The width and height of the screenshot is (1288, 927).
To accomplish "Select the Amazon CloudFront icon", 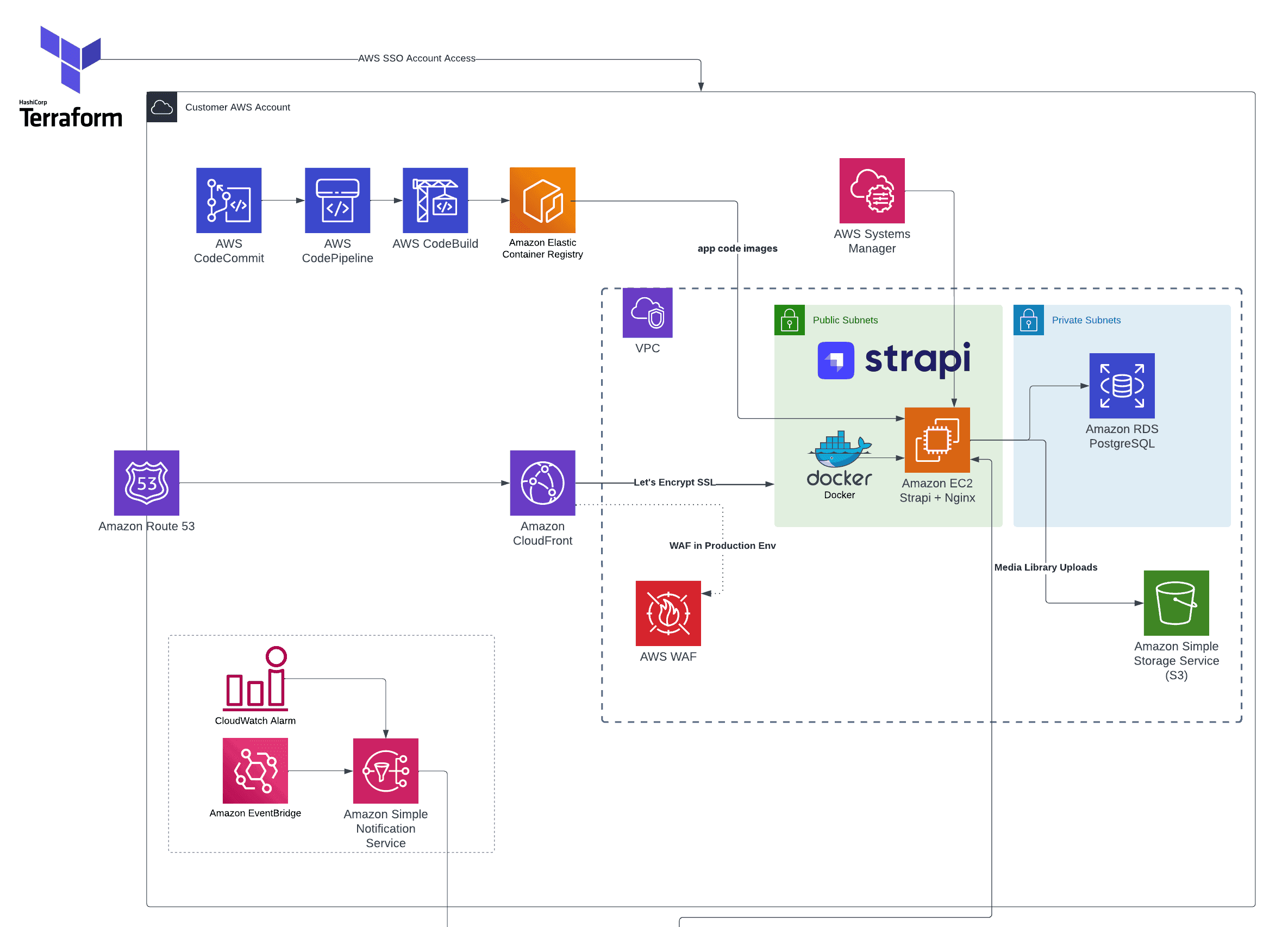I will click(x=542, y=483).
